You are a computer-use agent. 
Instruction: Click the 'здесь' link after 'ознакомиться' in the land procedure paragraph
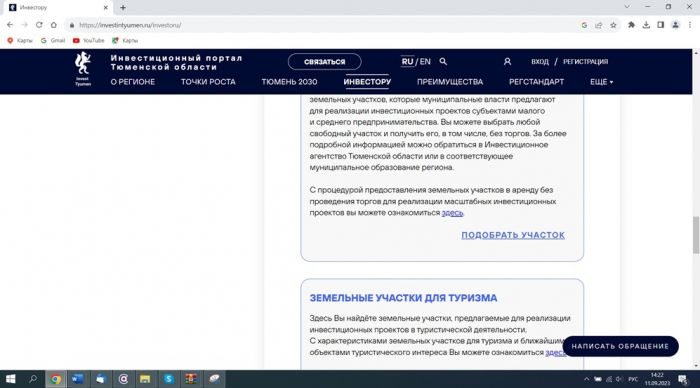[452, 213]
